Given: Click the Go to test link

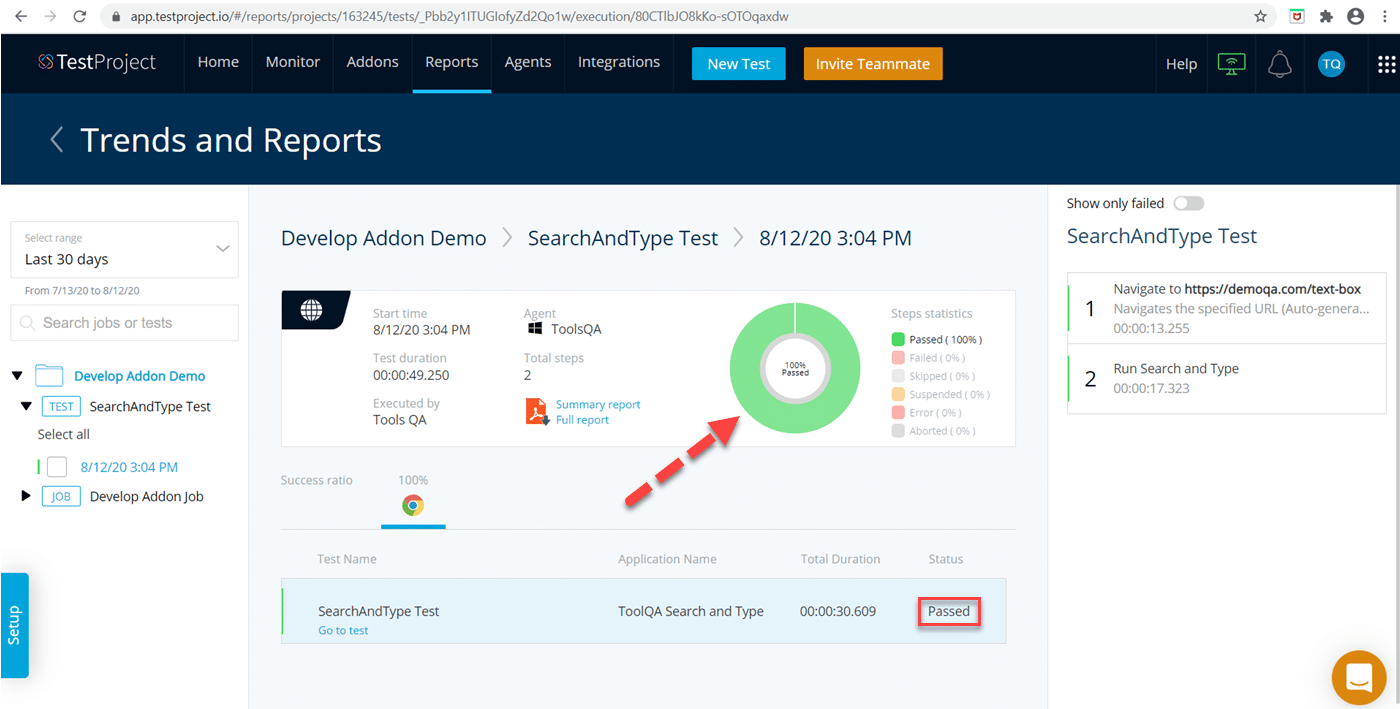Looking at the screenshot, I should pos(343,631).
